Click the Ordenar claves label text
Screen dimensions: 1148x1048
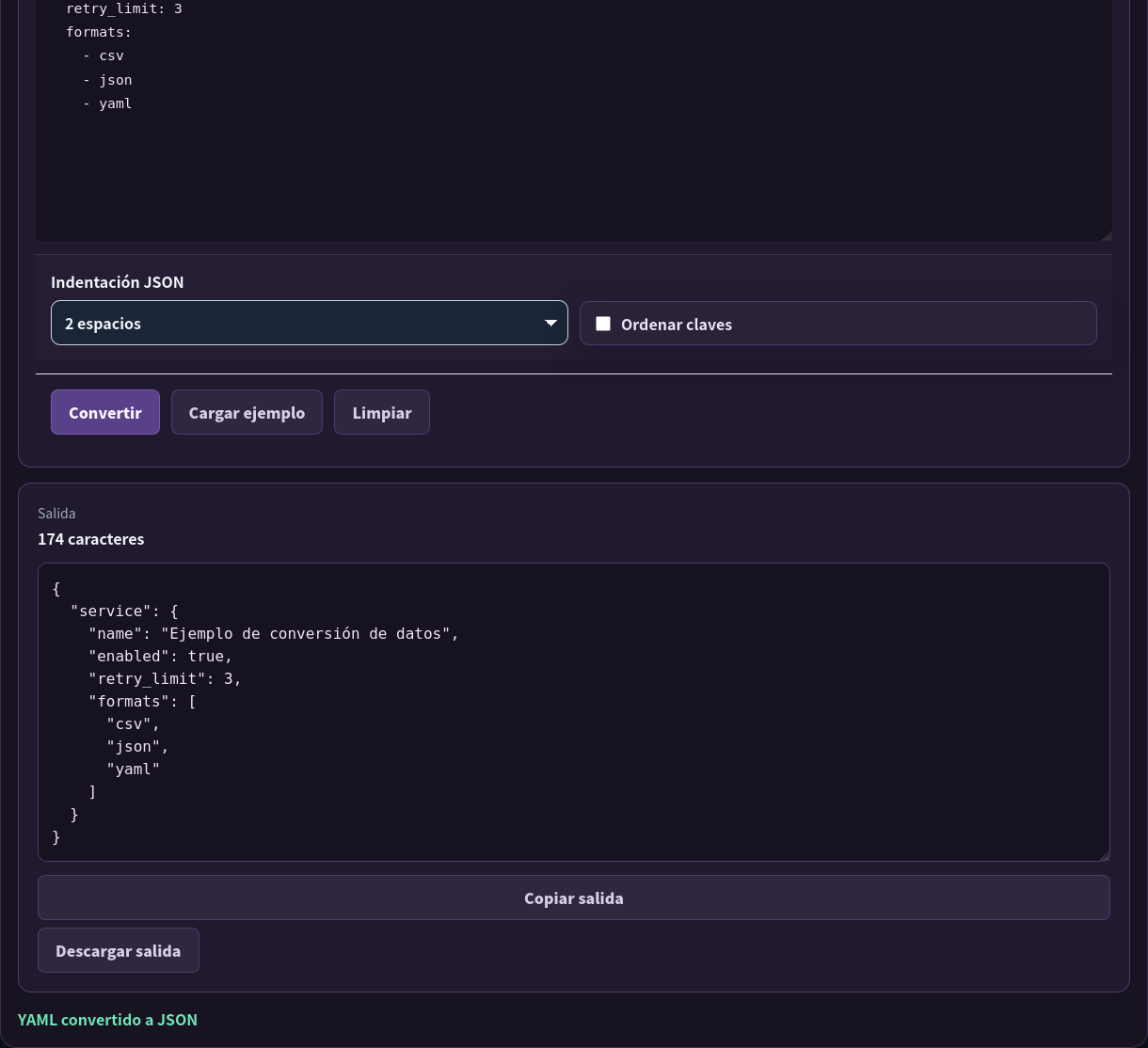click(677, 325)
